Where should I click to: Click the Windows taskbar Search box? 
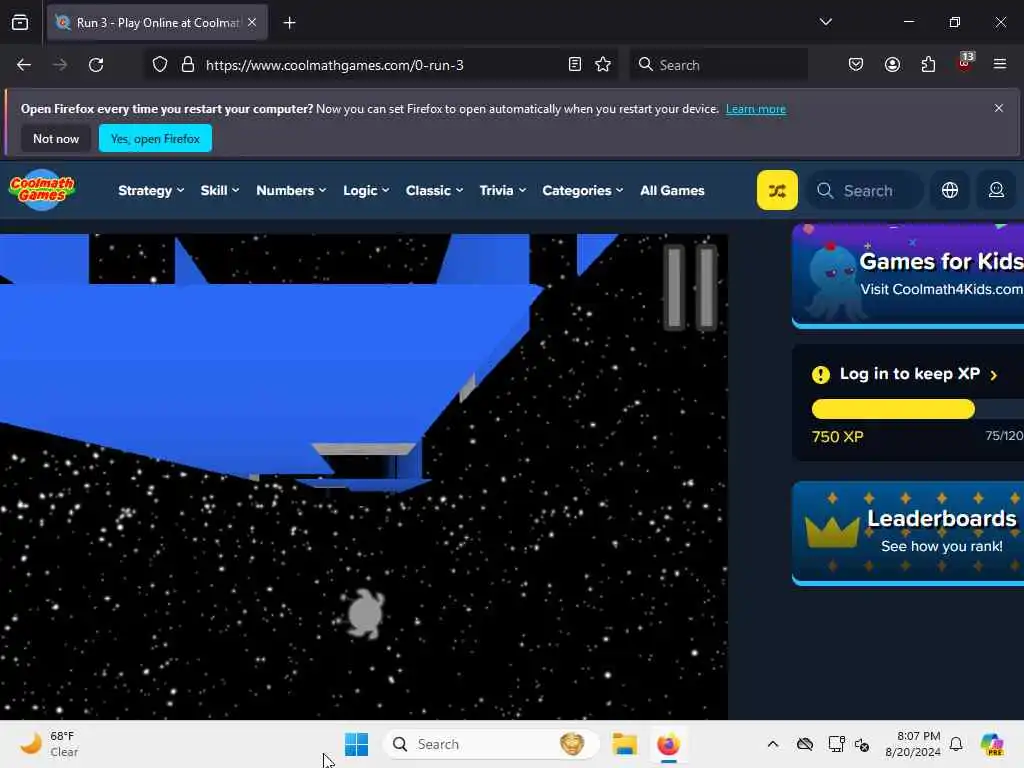[x=491, y=744]
